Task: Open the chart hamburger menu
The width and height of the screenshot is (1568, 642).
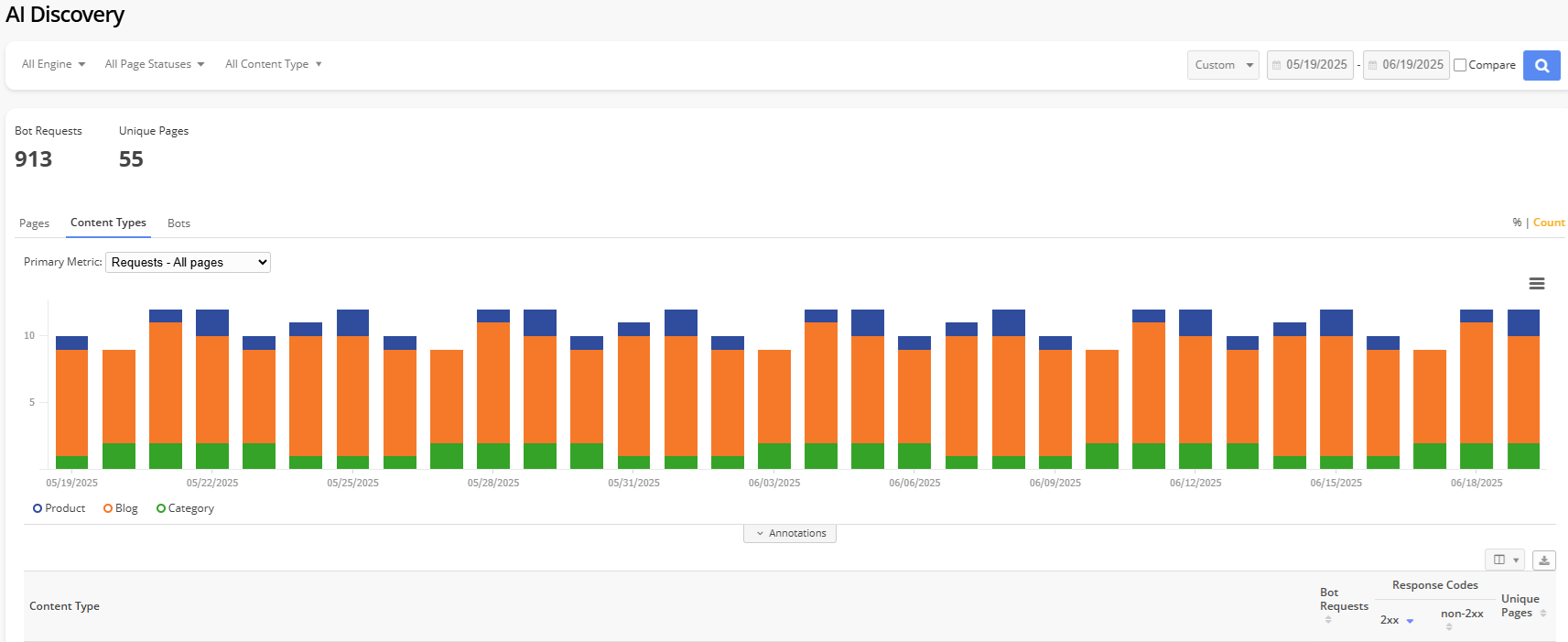Action: coord(1537,284)
